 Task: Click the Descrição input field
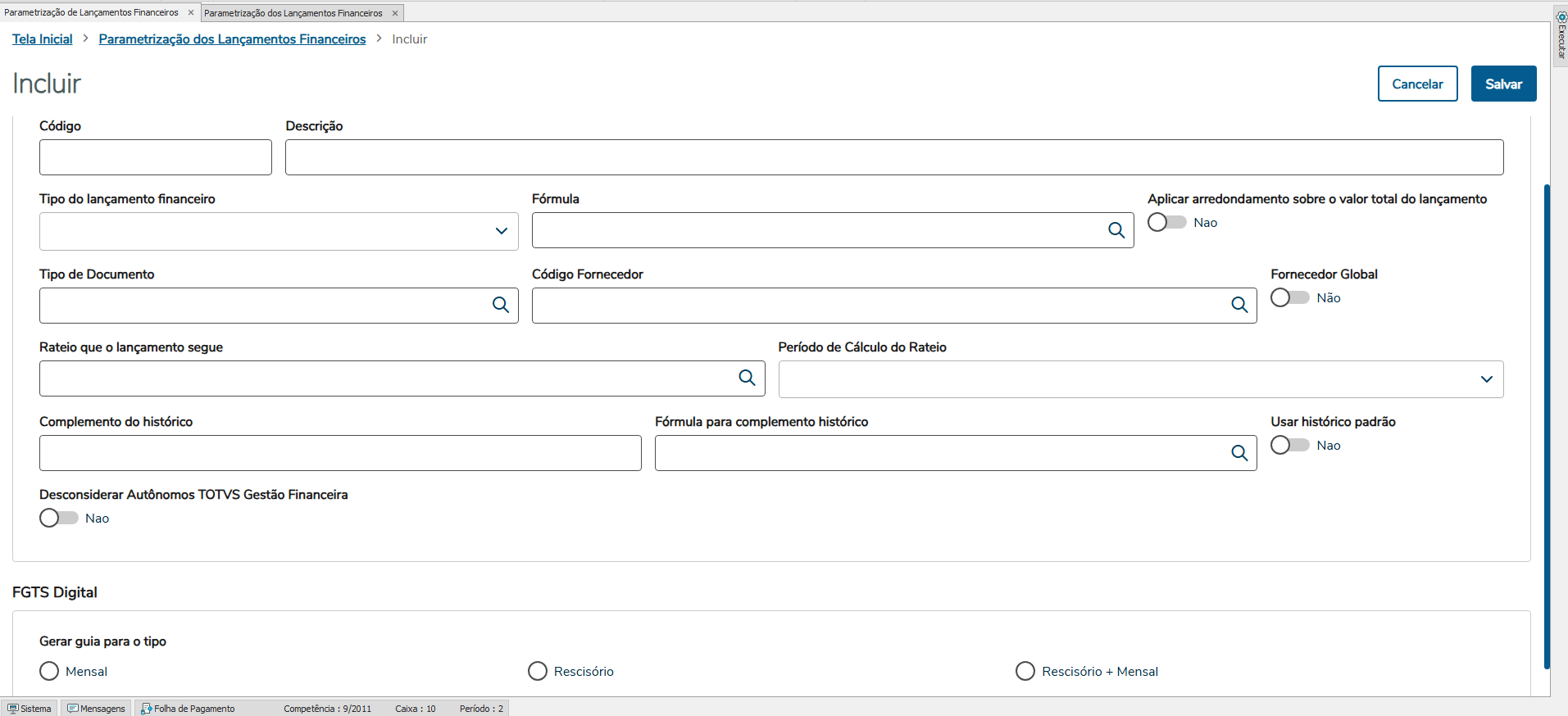click(x=893, y=157)
